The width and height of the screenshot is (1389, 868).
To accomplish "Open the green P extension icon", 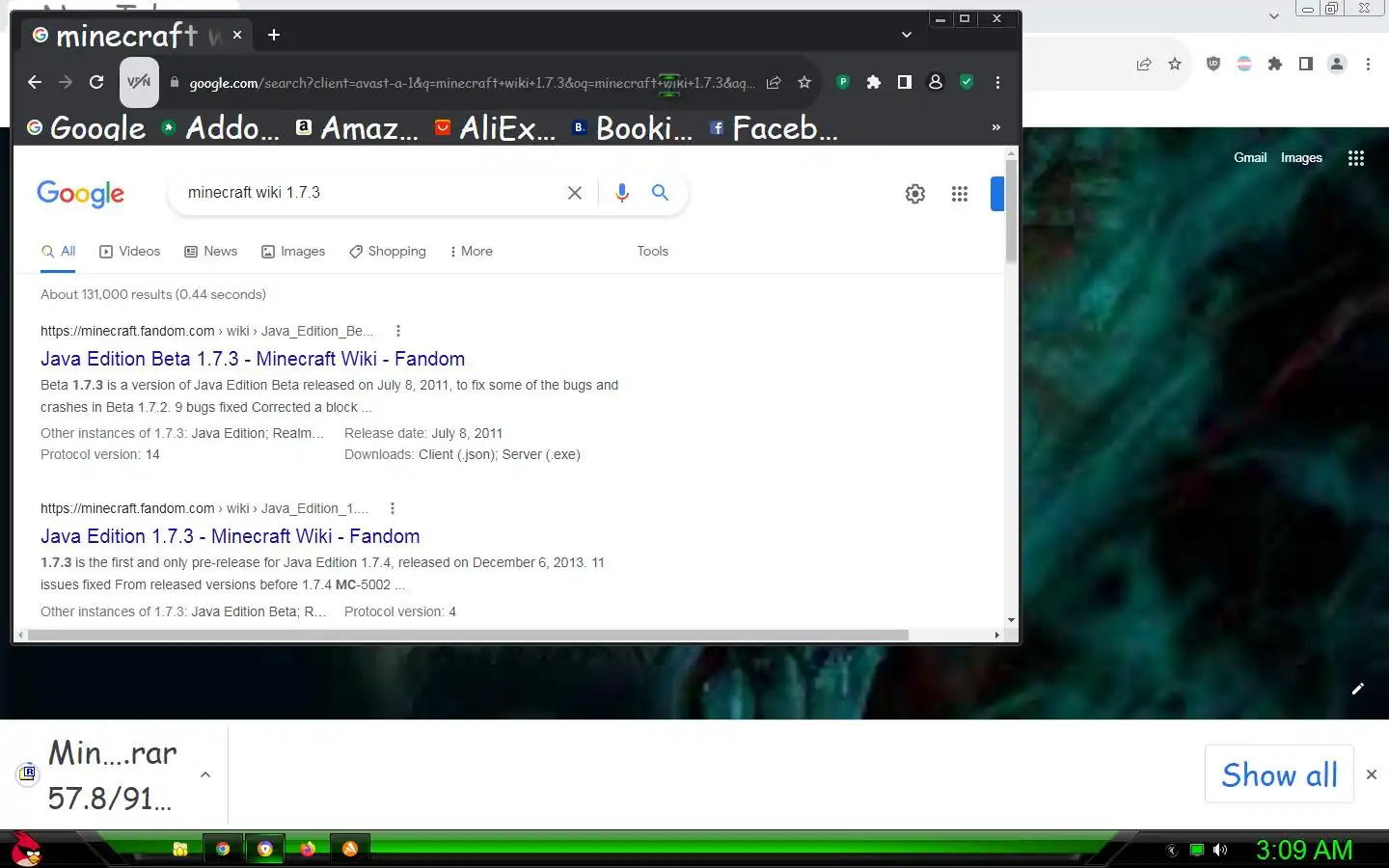I will pos(843,83).
